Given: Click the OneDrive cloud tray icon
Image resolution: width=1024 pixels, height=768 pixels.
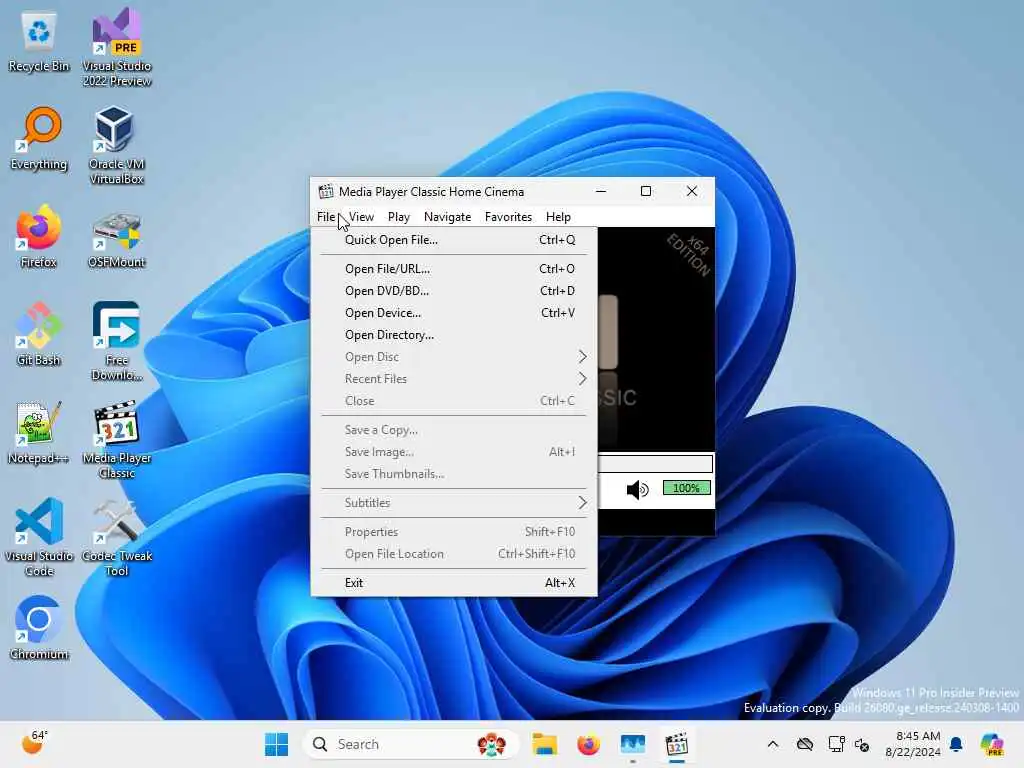Looking at the screenshot, I should pyautogui.click(x=805, y=744).
